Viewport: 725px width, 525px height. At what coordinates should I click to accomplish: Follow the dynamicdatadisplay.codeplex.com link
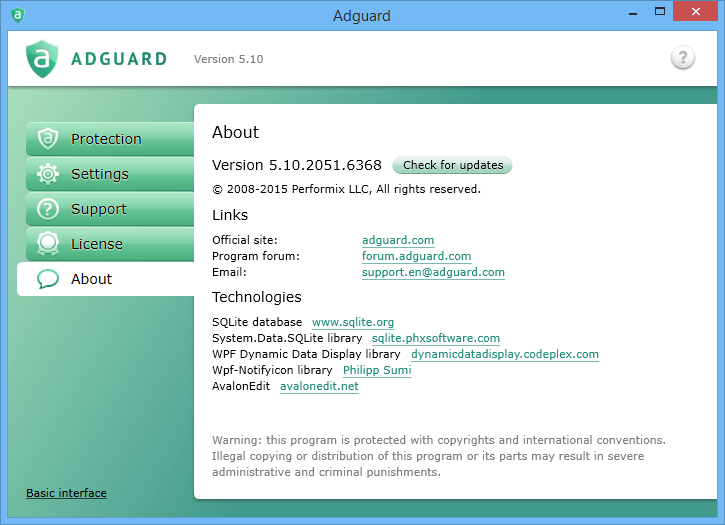[x=504, y=354]
